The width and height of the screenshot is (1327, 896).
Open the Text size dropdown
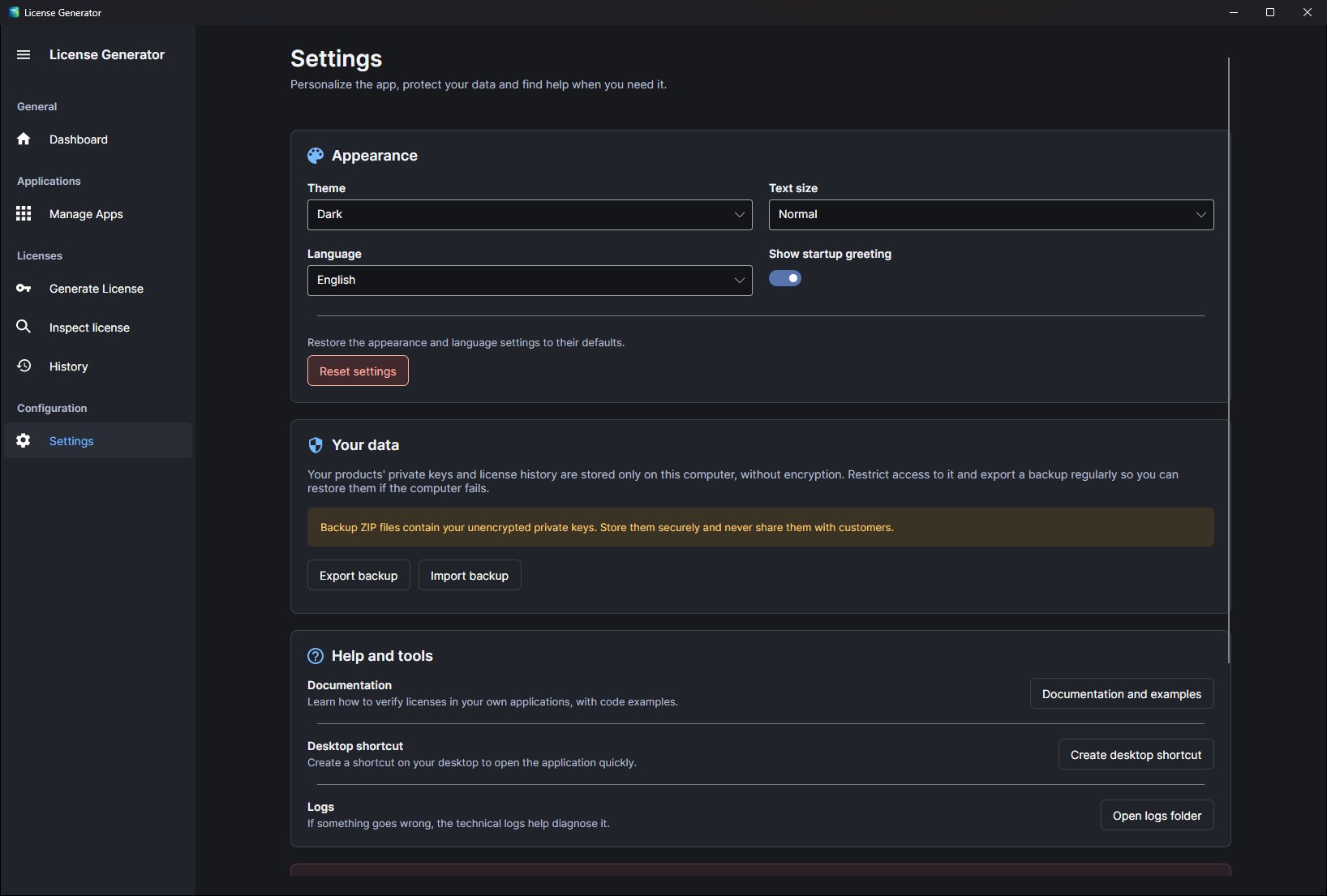pyautogui.click(x=991, y=215)
